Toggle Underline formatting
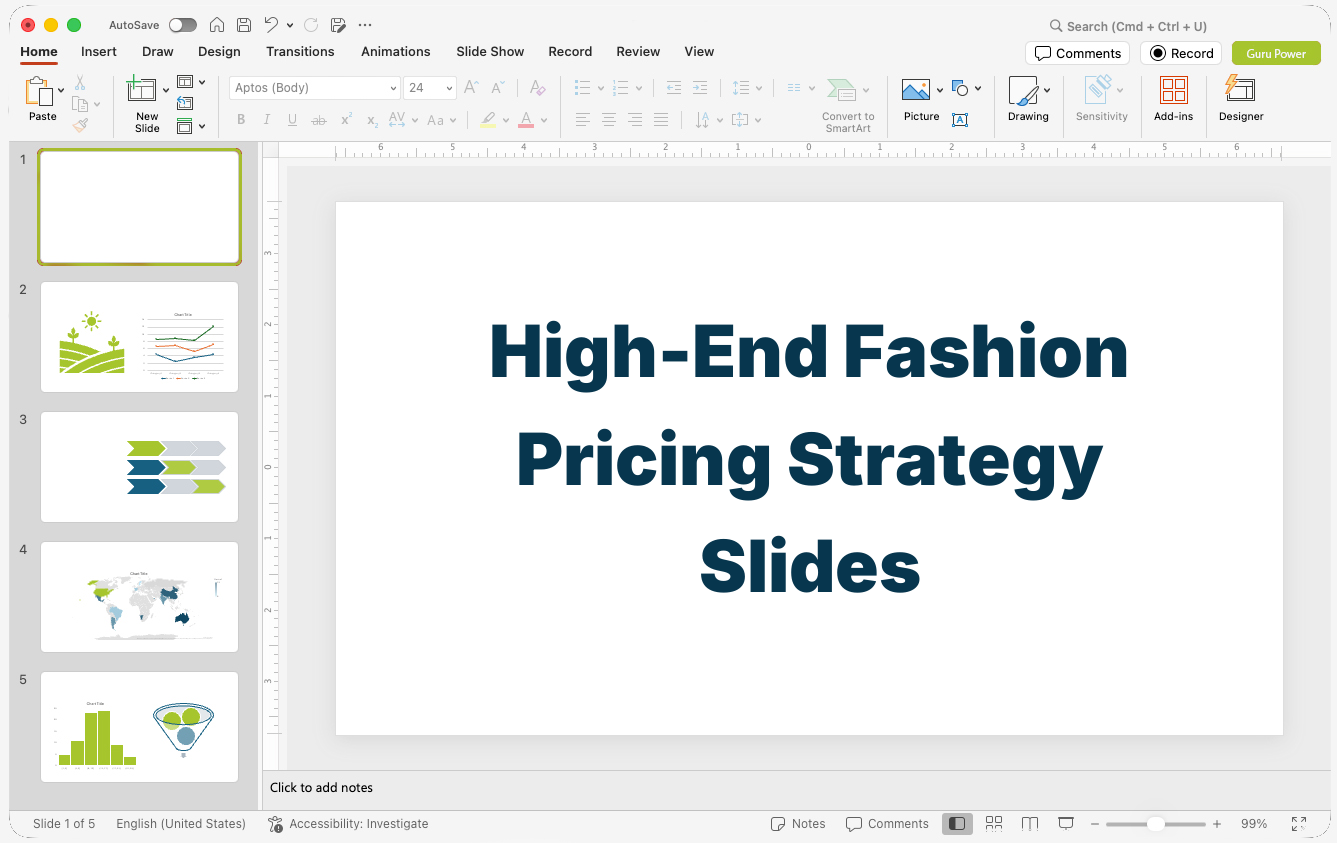The width and height of the screenshot is (1337, 843). [x=292, y=120]
